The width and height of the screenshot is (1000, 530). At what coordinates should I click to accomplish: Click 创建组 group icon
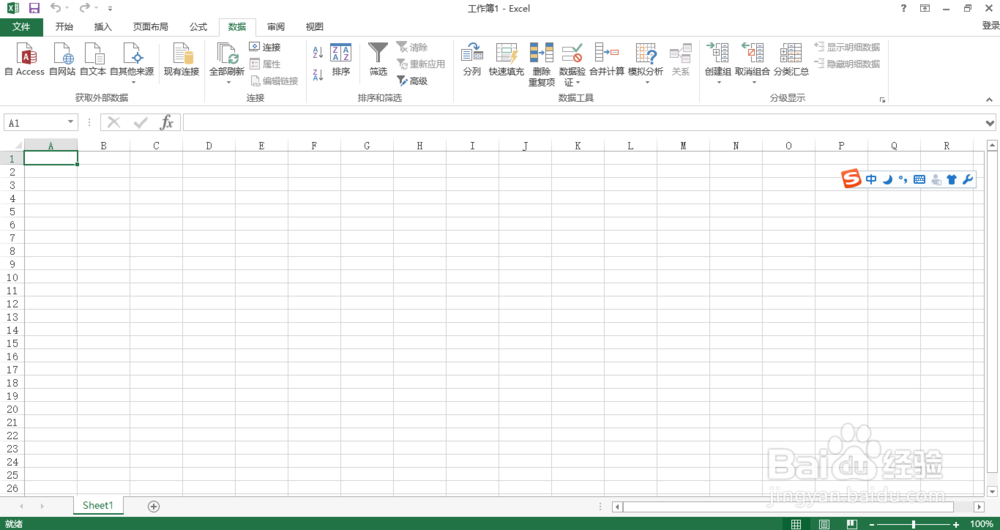(x=718, y=54)
